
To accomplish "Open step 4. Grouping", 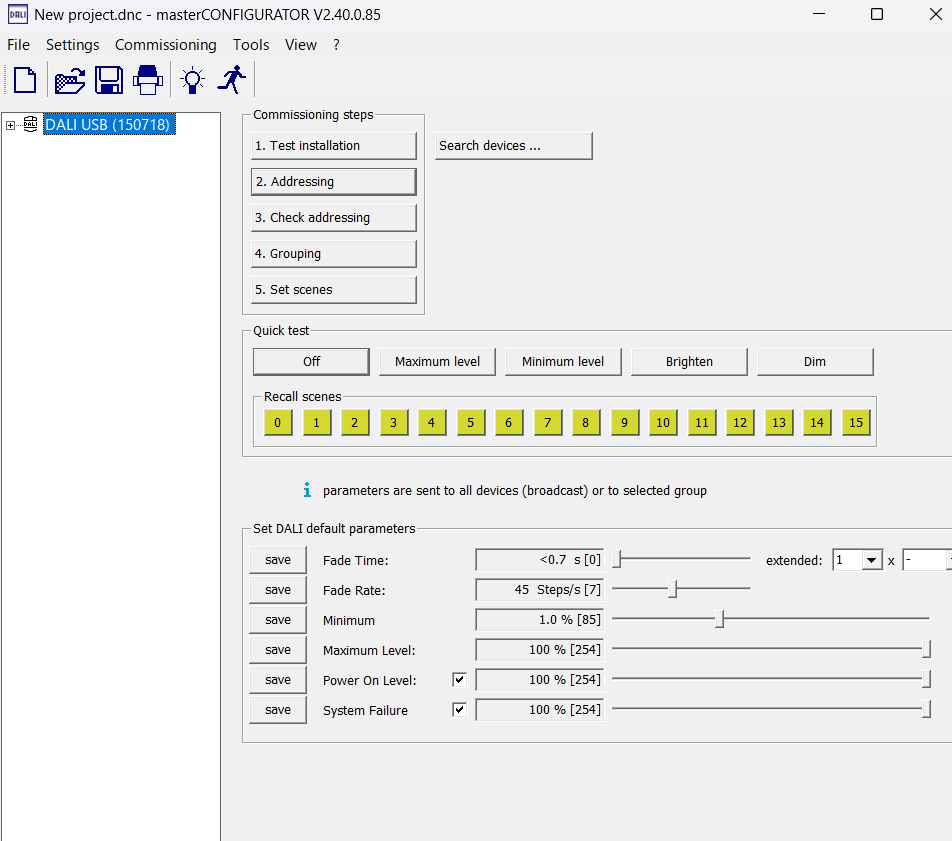I will 334,254.
